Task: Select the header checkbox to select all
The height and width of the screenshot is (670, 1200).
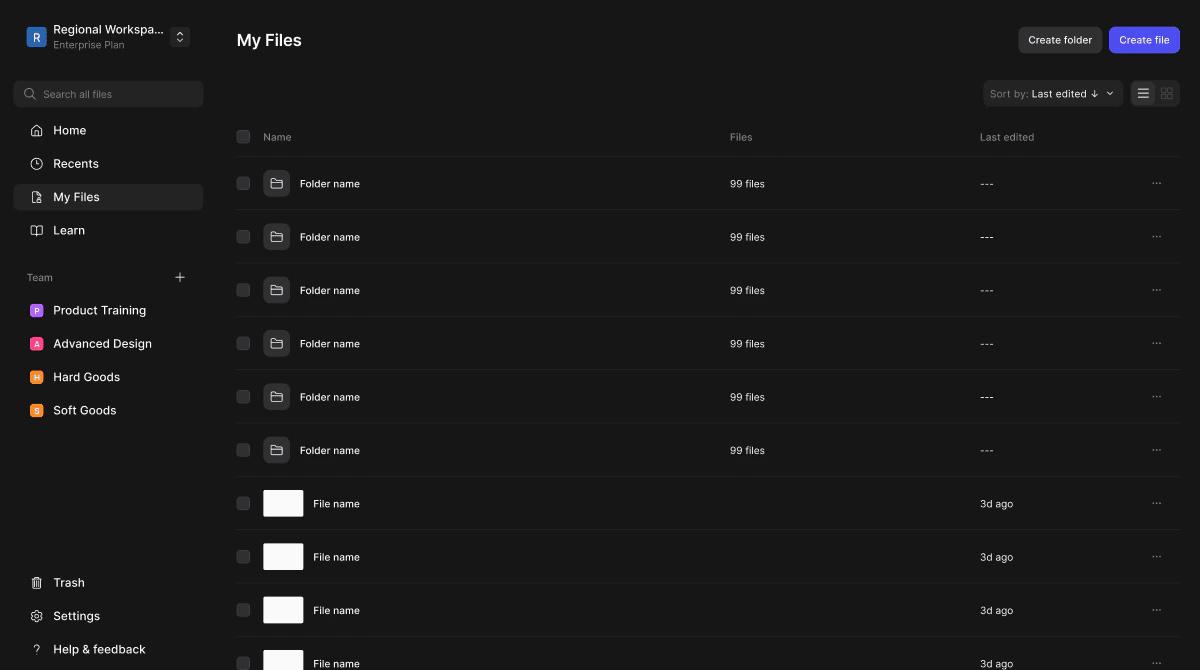Action: (243, 136)
